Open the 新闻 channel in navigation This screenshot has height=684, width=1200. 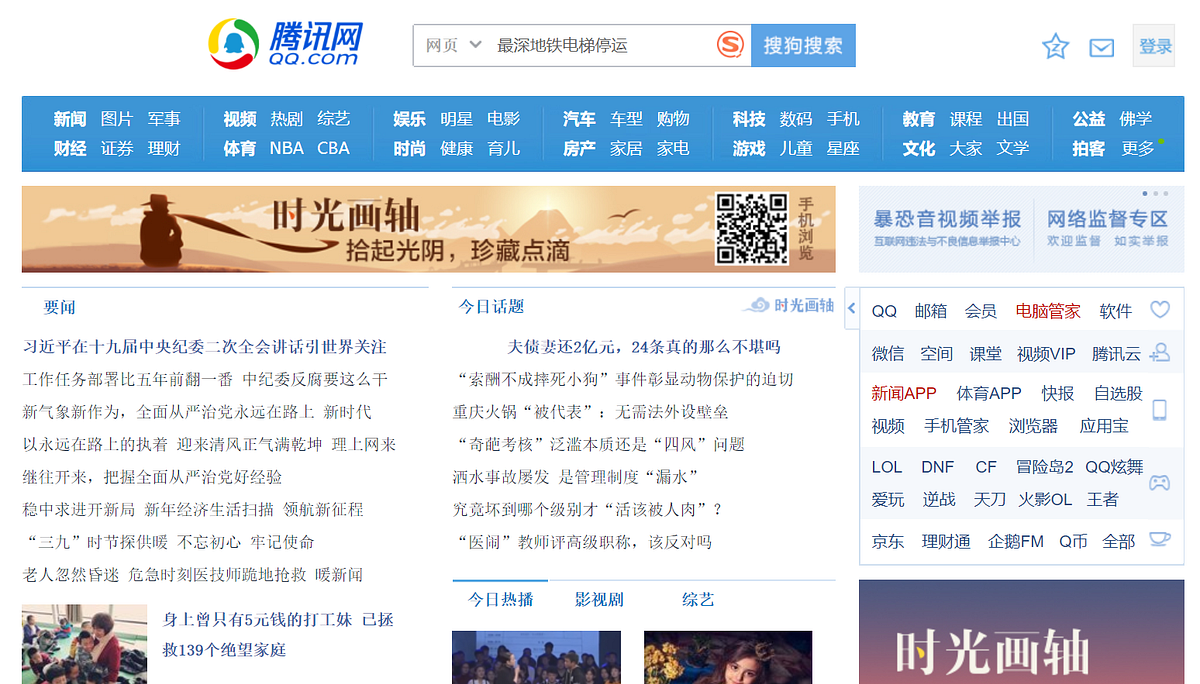70,119
